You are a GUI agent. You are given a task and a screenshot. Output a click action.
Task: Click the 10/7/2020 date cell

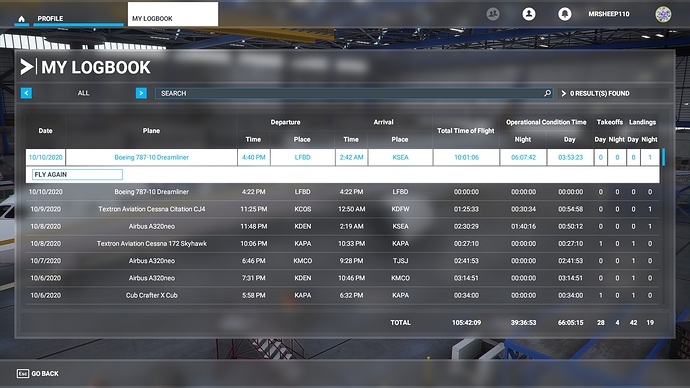tap(46, 260)
